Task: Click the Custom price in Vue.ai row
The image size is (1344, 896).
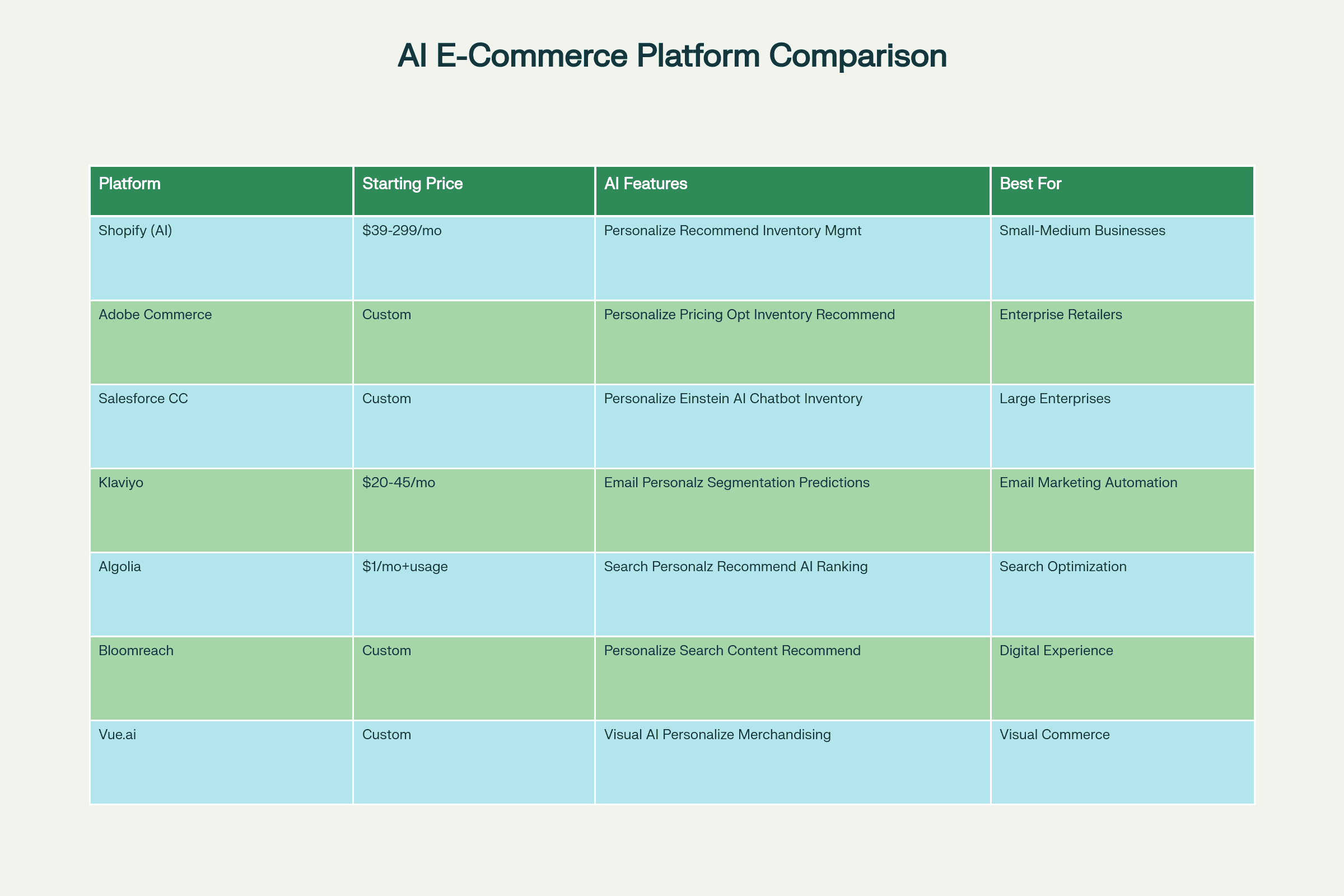Action: click(x=474, y=762)
